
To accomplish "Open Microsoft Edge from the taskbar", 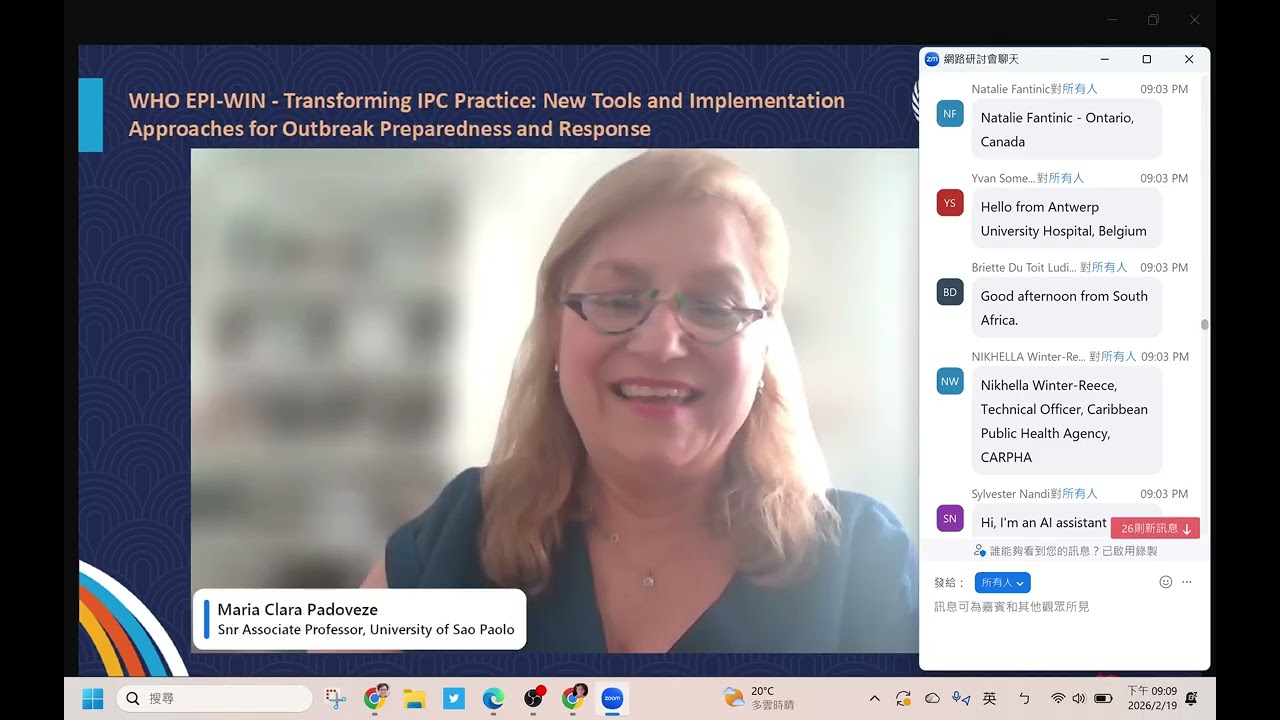I will 493,698.
